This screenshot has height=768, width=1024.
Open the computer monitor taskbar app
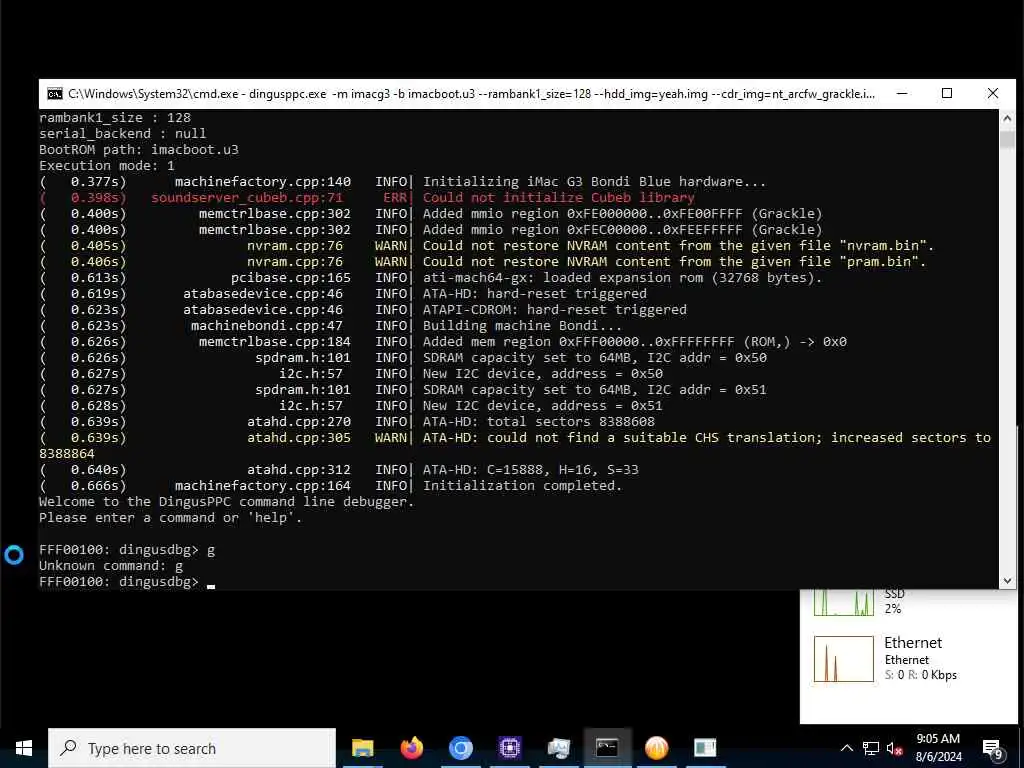(558, 748)
